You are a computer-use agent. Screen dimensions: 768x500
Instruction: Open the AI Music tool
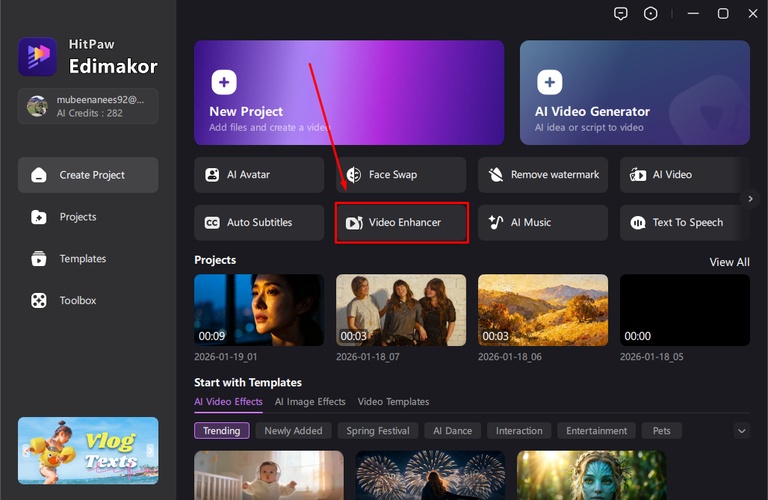tap(543, 223)
